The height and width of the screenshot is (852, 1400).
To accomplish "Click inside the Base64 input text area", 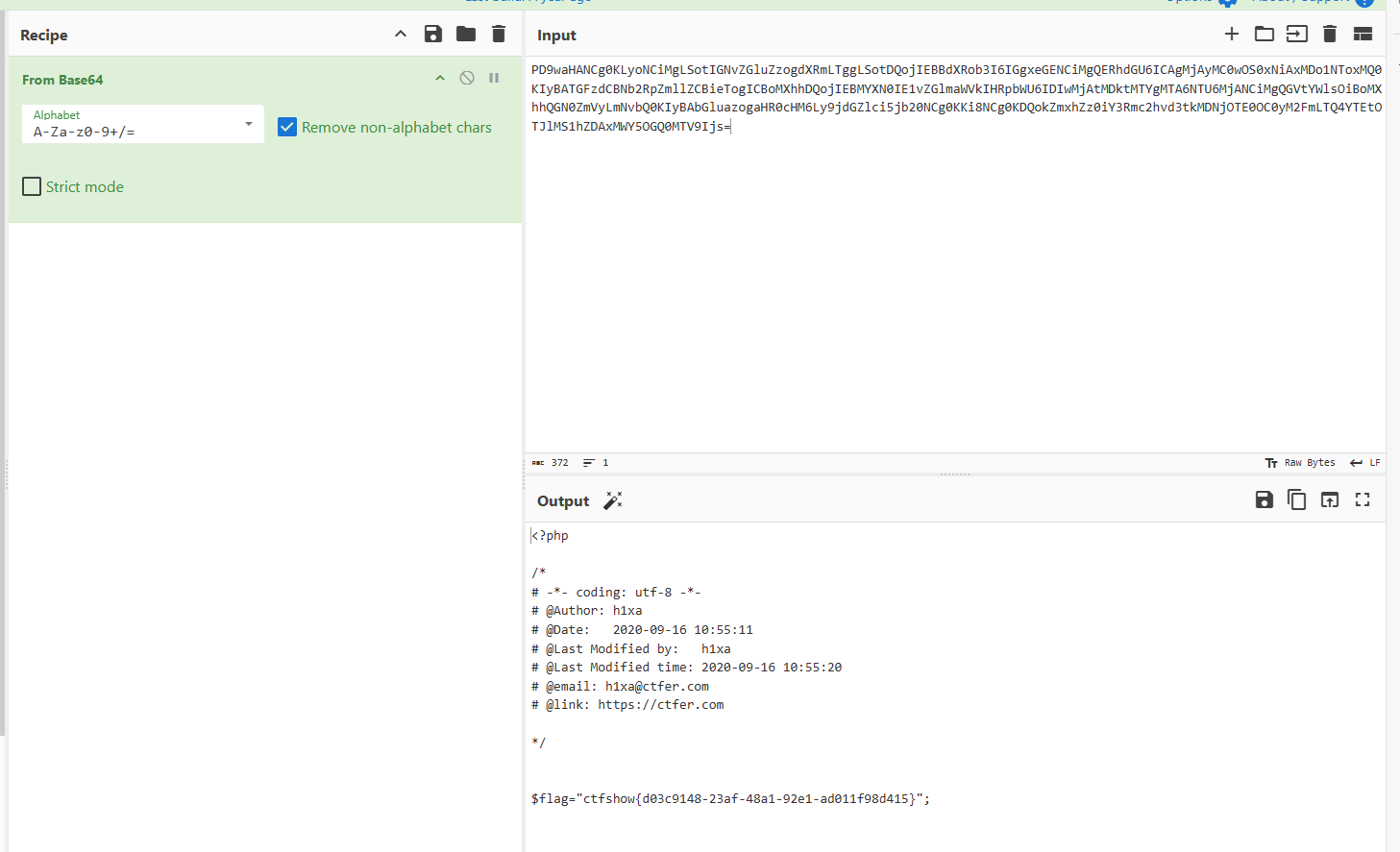I will 955,255.
